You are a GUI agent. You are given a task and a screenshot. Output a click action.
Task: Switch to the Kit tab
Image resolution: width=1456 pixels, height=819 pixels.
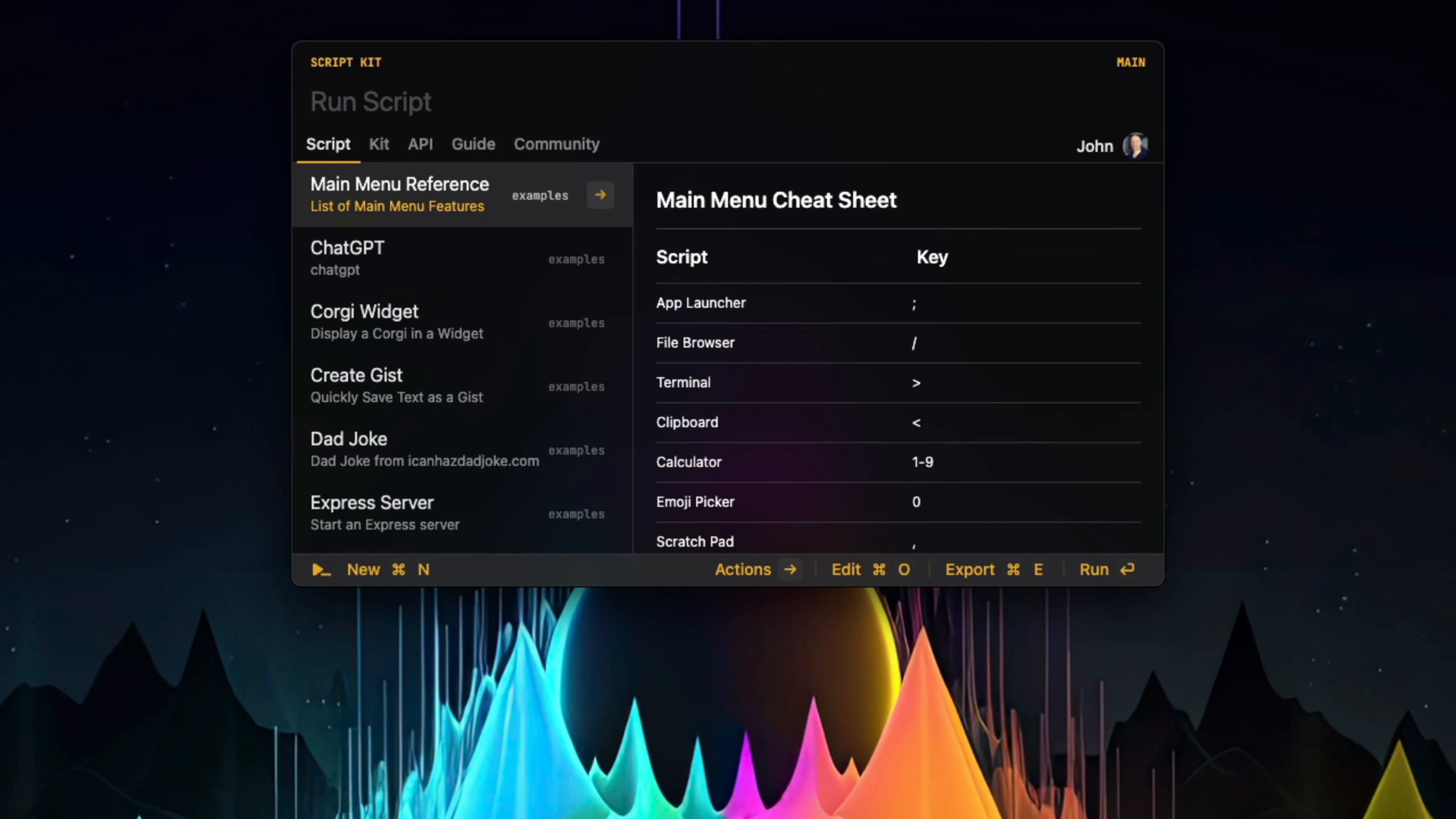pos(379,144)
